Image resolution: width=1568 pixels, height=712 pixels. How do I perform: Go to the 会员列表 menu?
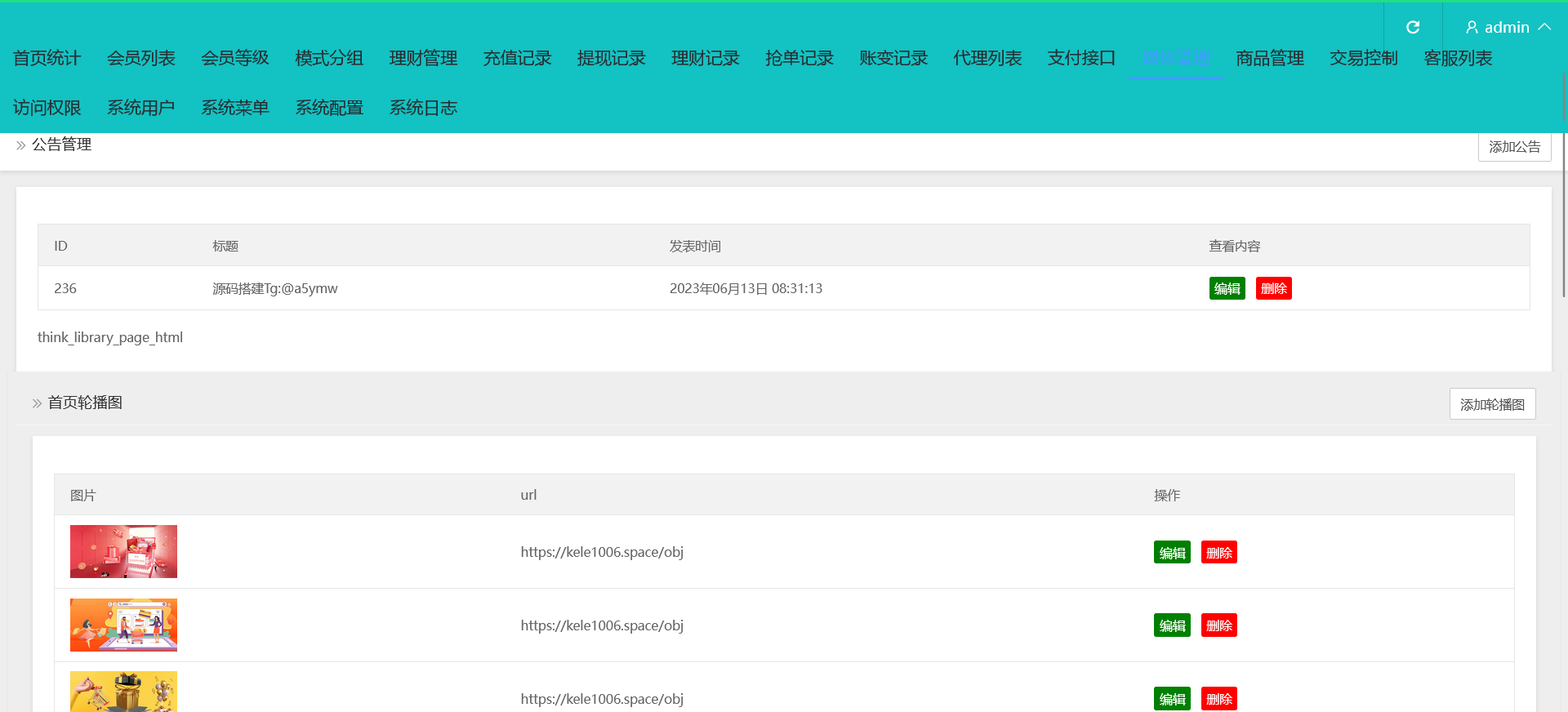[x=141, y=59]
